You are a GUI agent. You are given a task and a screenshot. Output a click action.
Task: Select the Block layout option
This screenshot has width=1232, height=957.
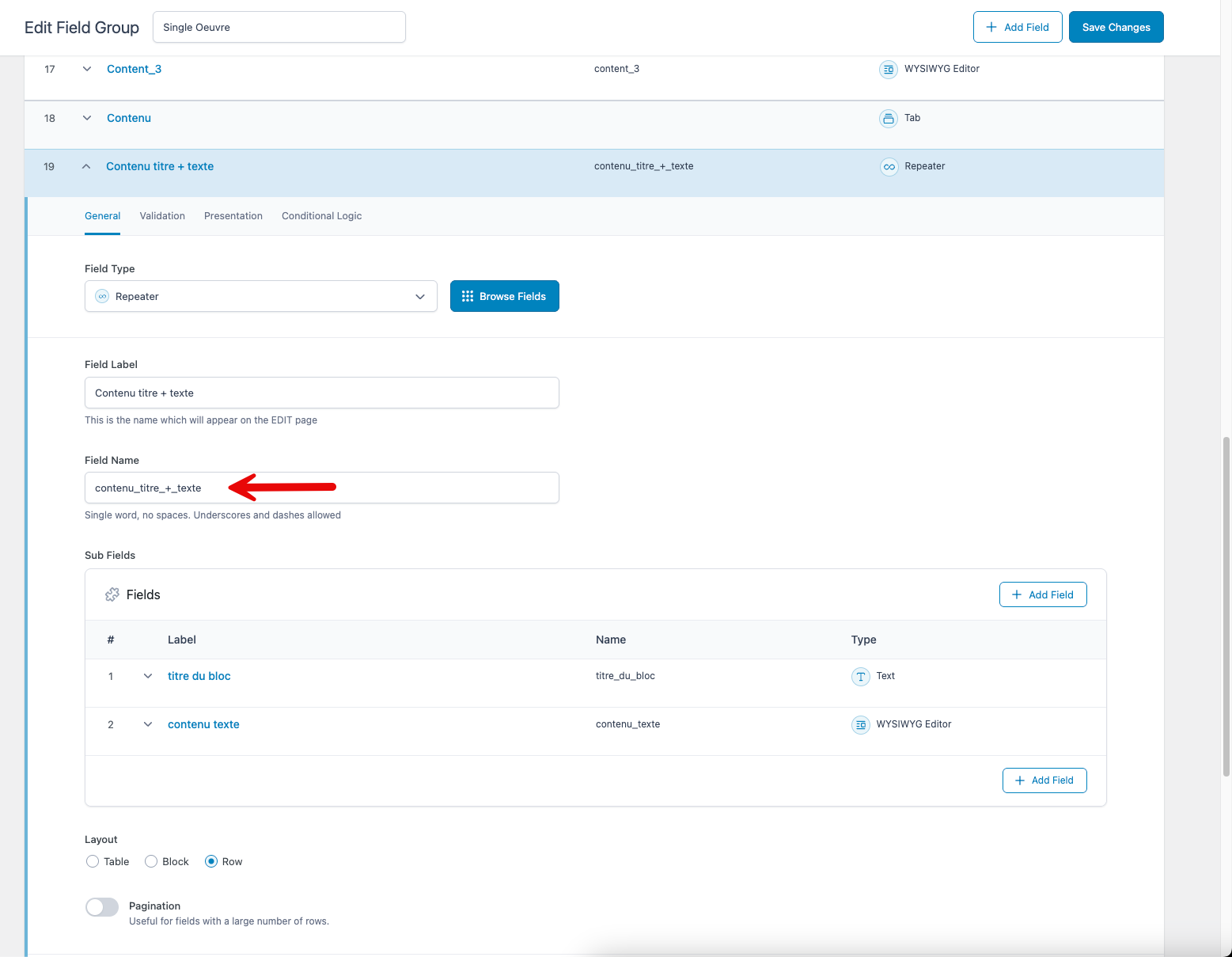pos(151,861)
